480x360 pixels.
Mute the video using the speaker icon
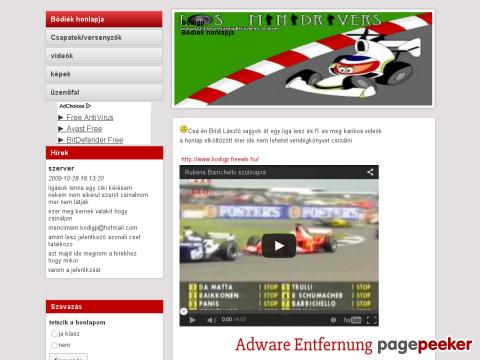pos(211,320)
